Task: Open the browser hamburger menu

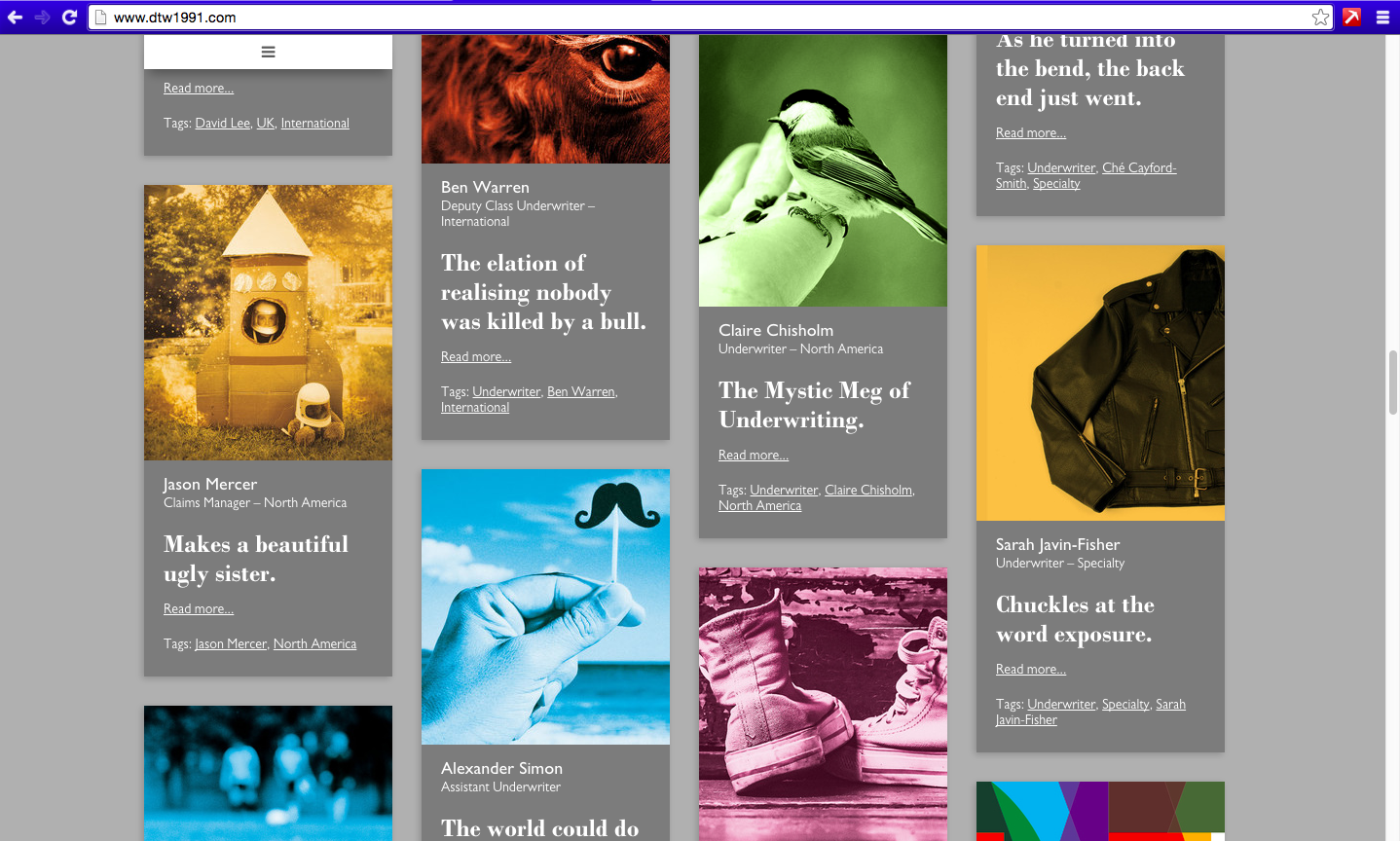Action: pos(1382,18)
